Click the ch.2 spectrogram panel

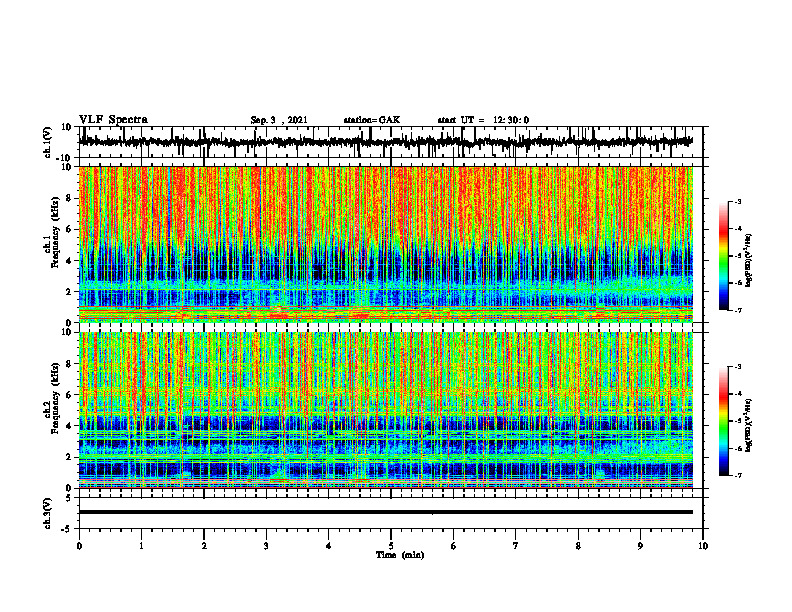[x=386, y=410]
